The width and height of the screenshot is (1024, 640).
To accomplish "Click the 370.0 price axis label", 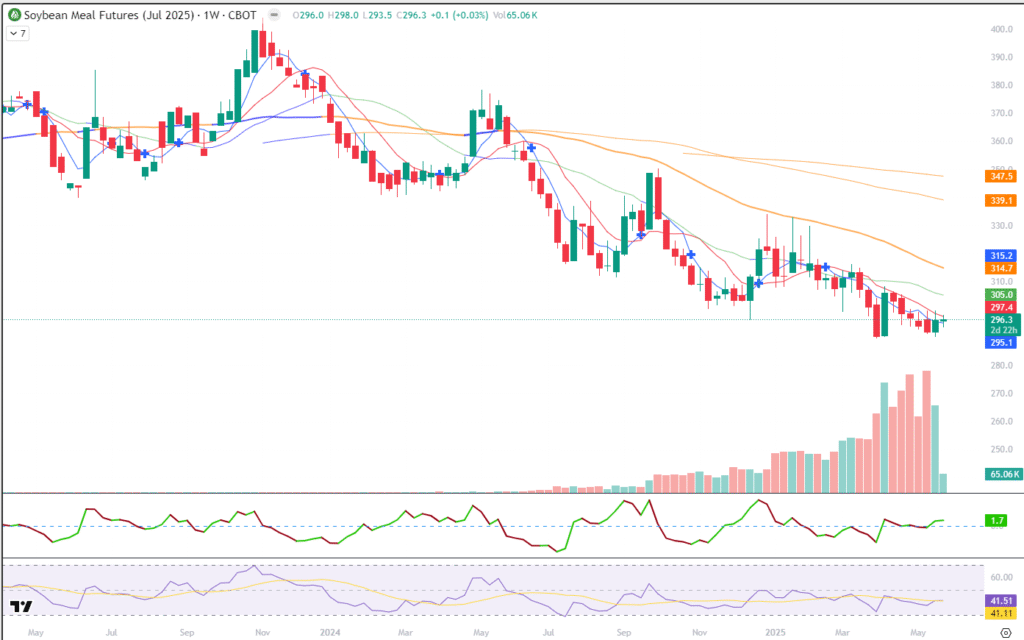I will [1001, 114].
